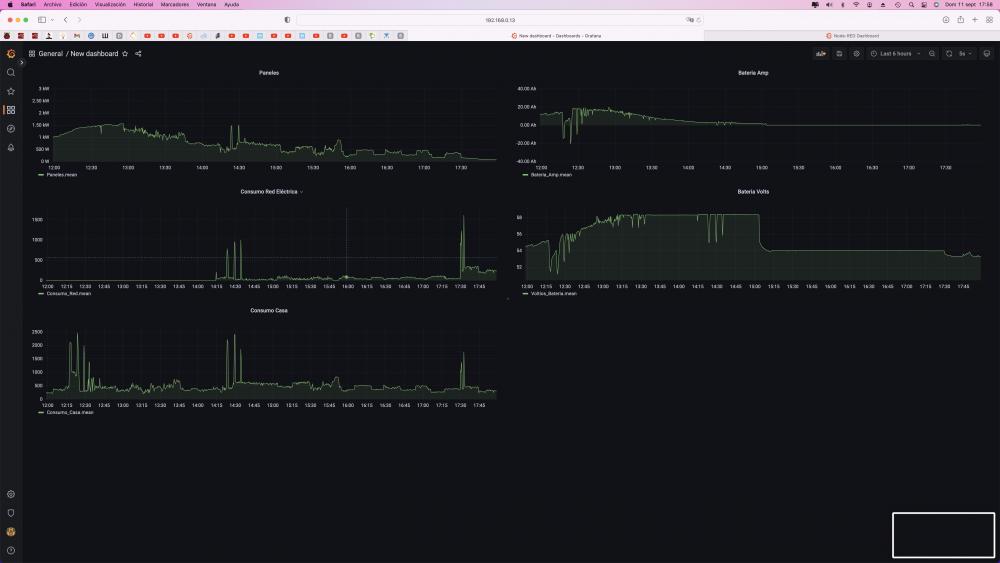1000x563 pixels.
Task: Star the New dashboard
Action: (125, 54)
